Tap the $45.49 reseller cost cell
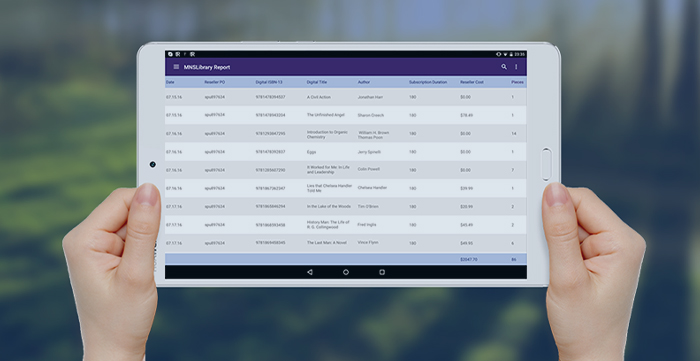700x361 pixels. point(467,225)
